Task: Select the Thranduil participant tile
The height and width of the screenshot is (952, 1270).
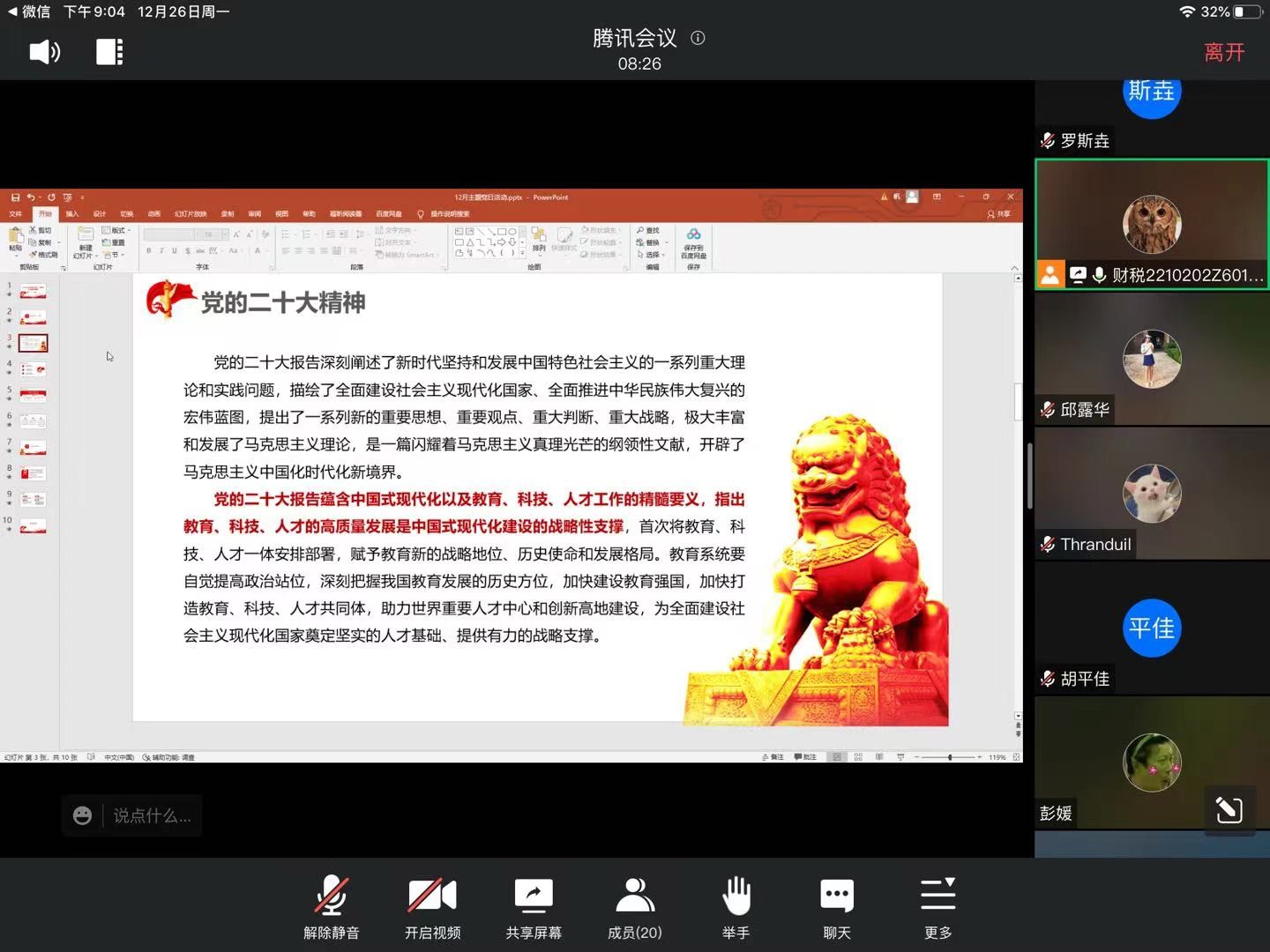Action: 1152,494
